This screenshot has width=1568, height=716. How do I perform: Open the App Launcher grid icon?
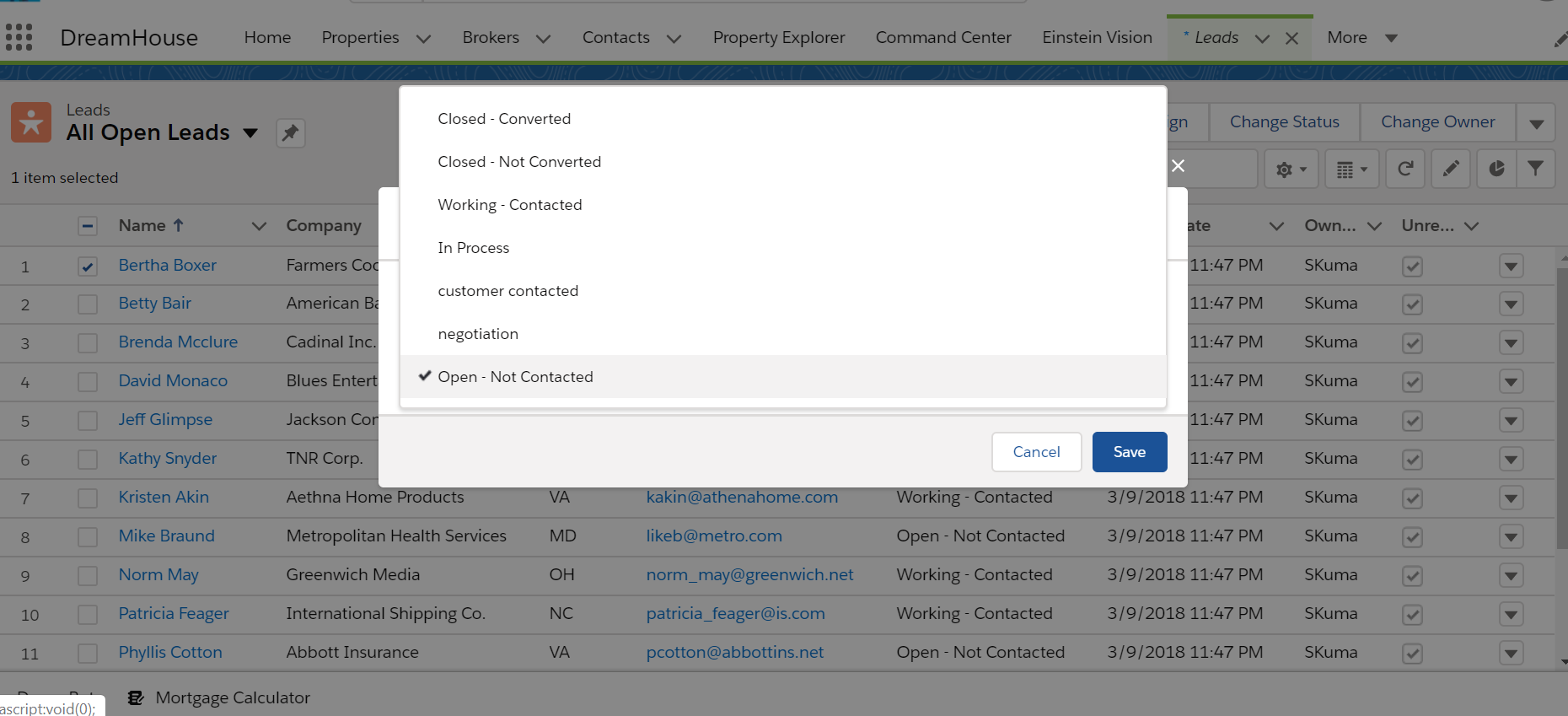click(x=19, y=37)
